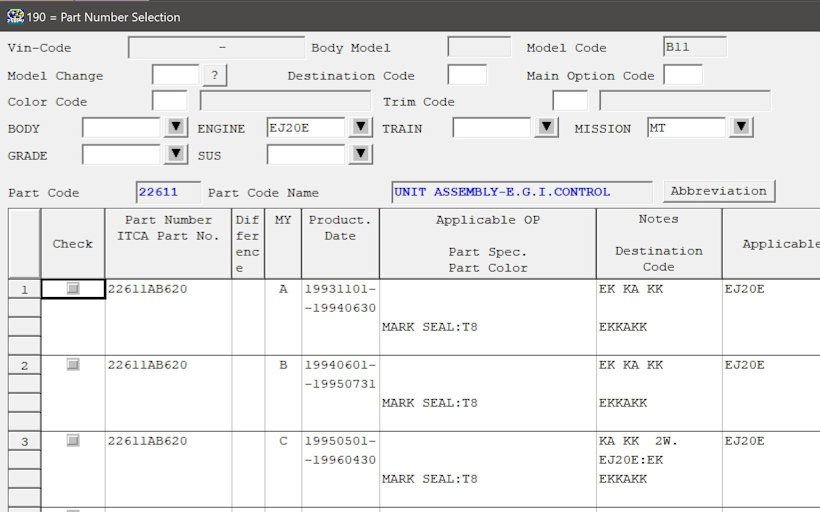820x512 pixels.
Task: Click date -19950731 in row 2
Action: point(340,383)
